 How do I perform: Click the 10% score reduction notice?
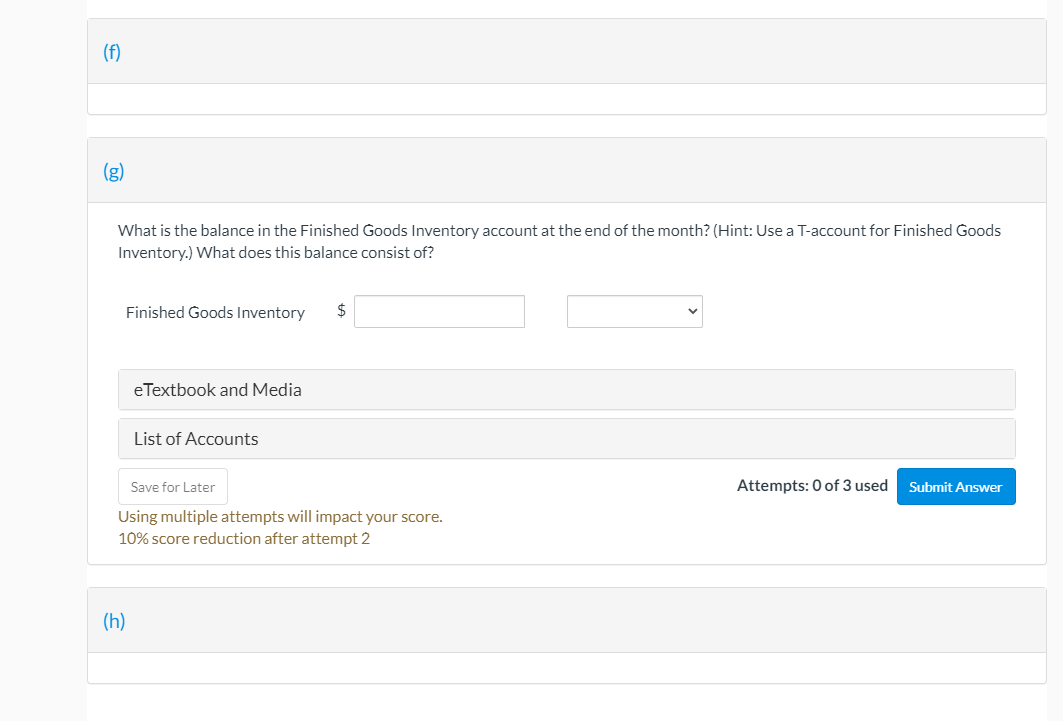click(x=244, y=539)
